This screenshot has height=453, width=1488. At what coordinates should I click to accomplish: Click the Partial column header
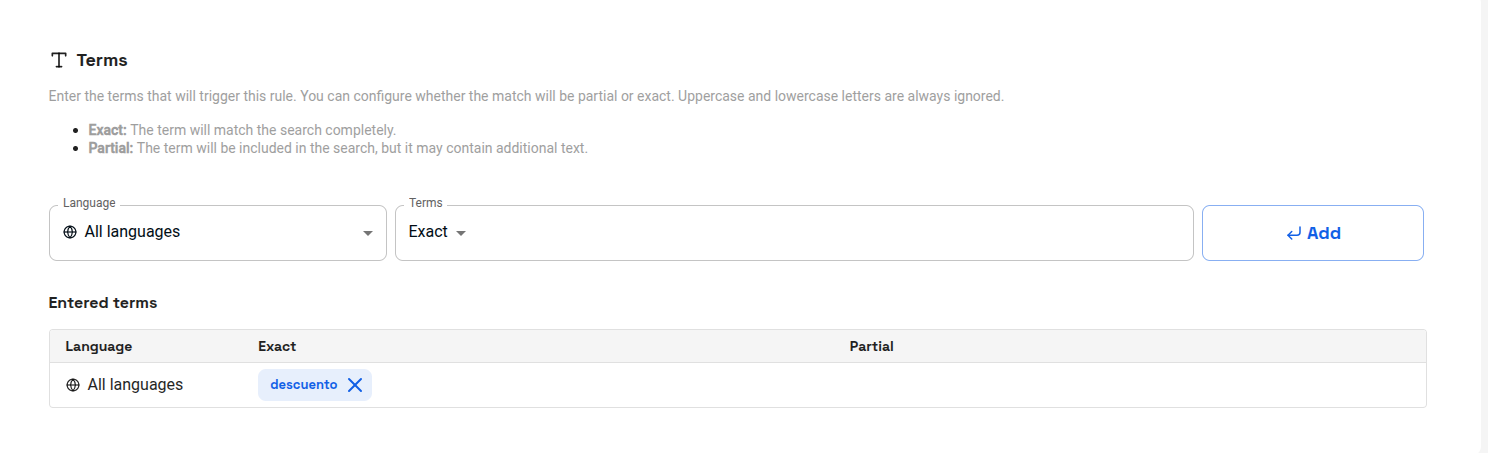tap(871, 346)
